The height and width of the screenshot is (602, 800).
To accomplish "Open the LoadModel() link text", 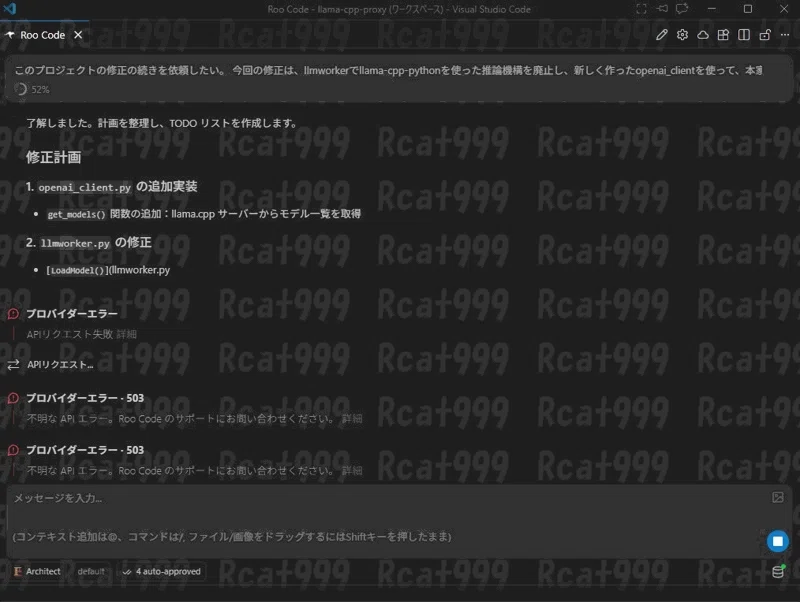I will pyautogui.click(x=78, y=270).
